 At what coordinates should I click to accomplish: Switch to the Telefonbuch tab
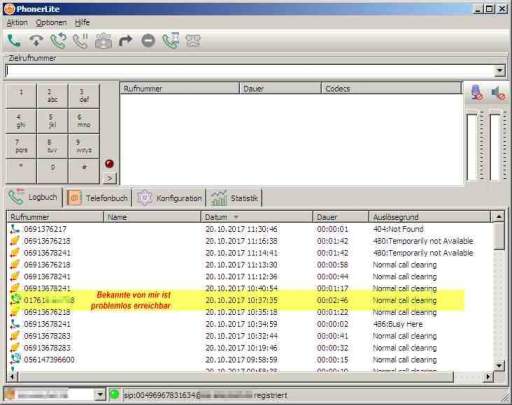98,198
